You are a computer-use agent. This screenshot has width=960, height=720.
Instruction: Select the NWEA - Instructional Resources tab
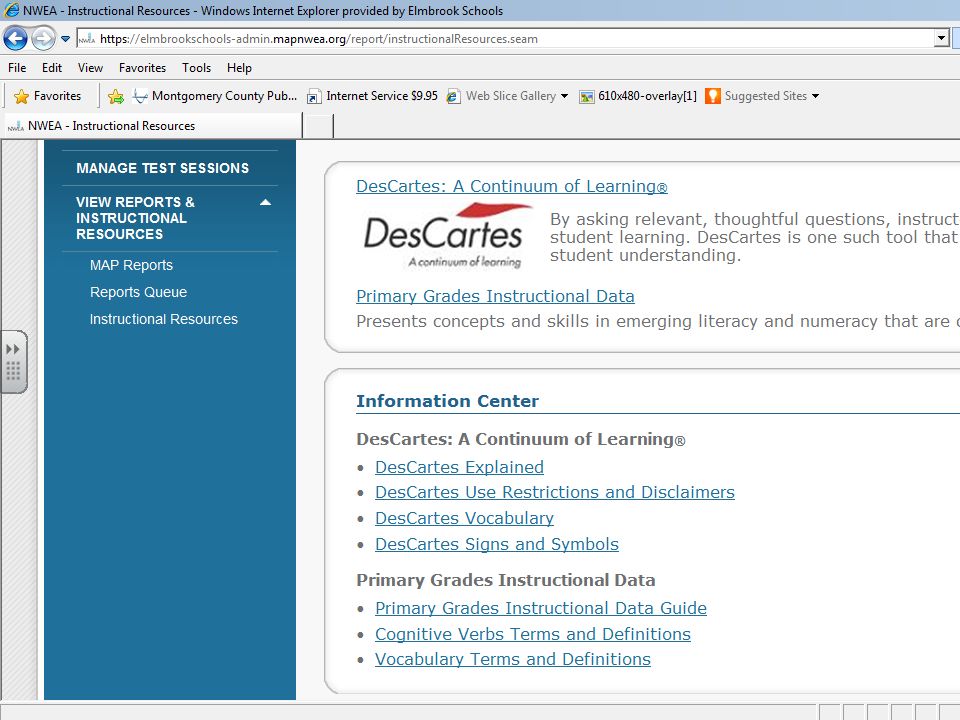pyautogui.click(x=153, y=126)
